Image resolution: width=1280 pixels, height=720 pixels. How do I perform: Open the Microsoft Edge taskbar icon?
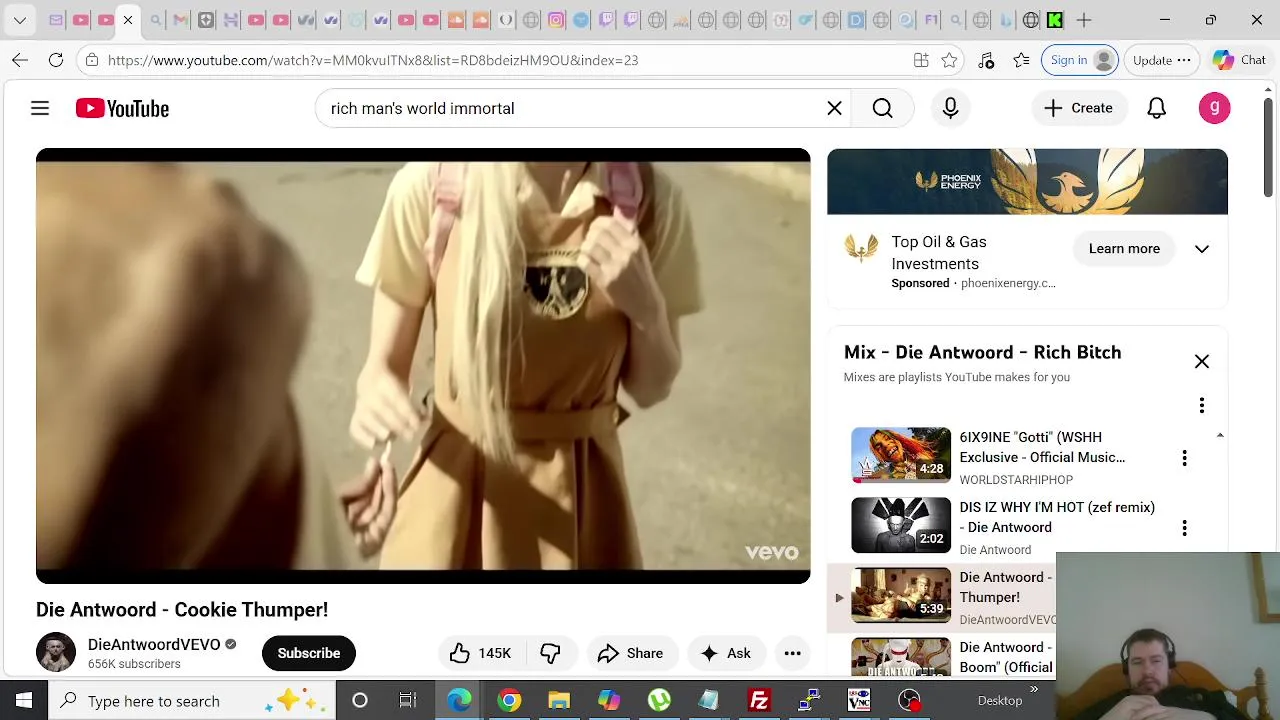coord(459,700)
